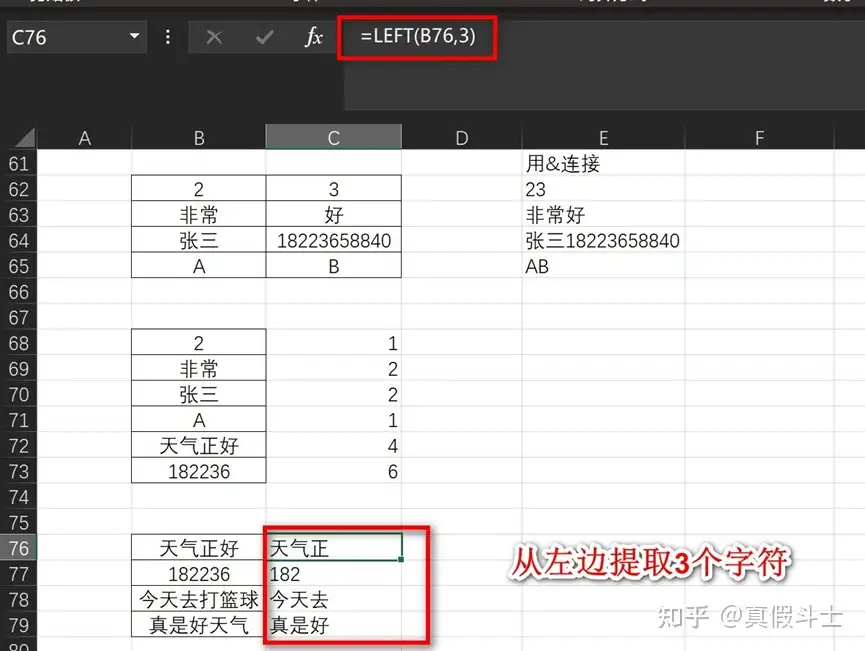Click cell C64 with phone number 18223658840

(333, 241)
